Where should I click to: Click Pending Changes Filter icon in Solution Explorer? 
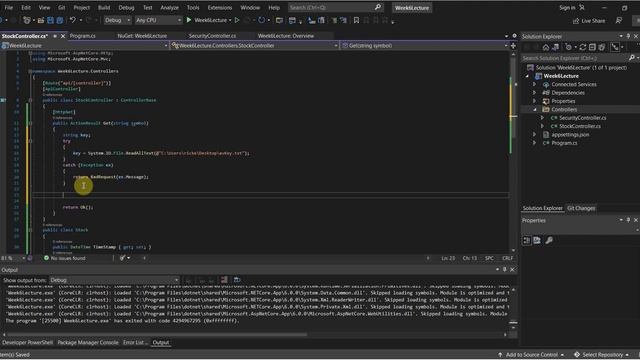569,48
